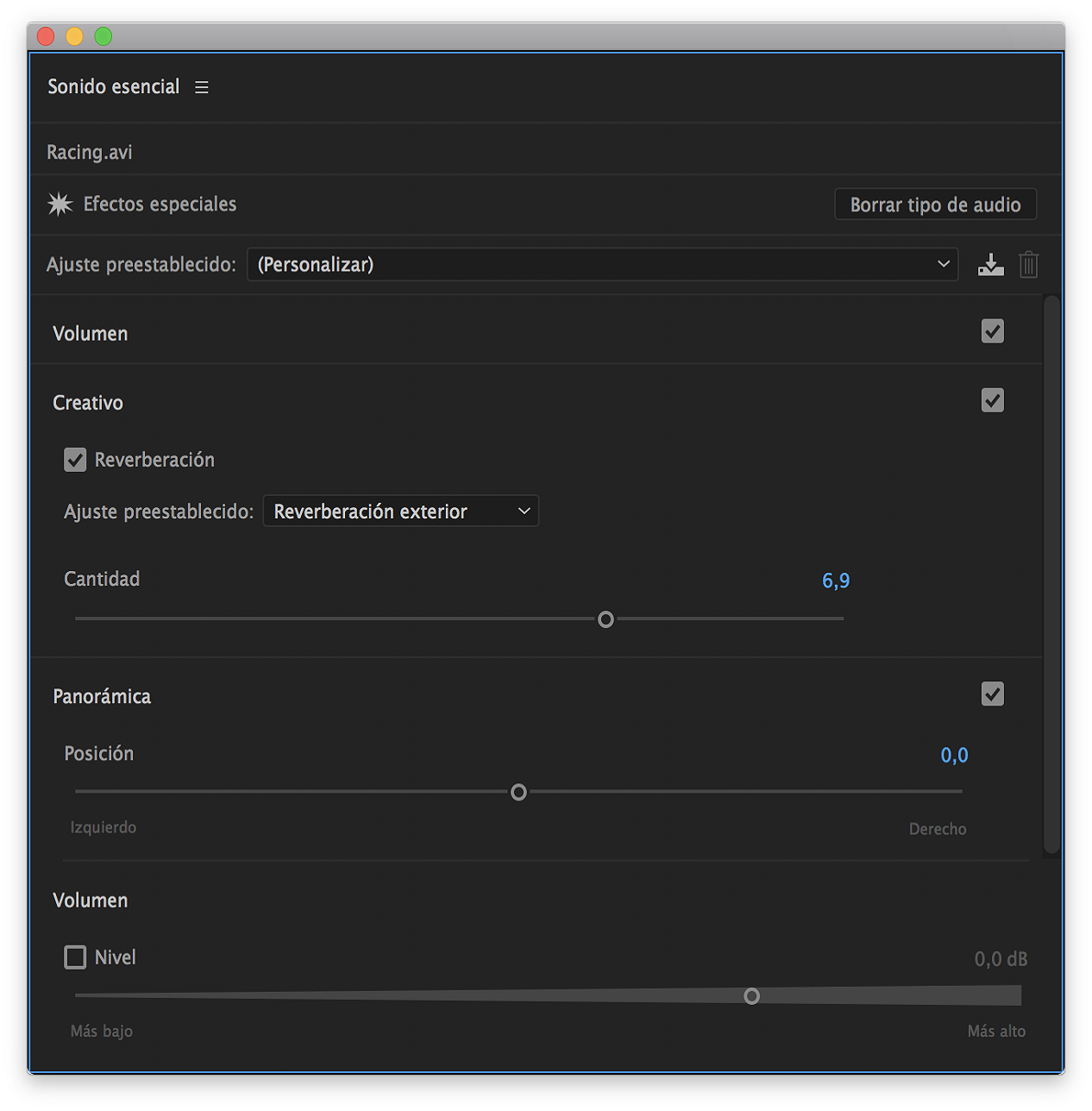This screenshot has width=1092, height=1111.
Task: Click the green maximize window button
Action: click(x=104, y=36)
